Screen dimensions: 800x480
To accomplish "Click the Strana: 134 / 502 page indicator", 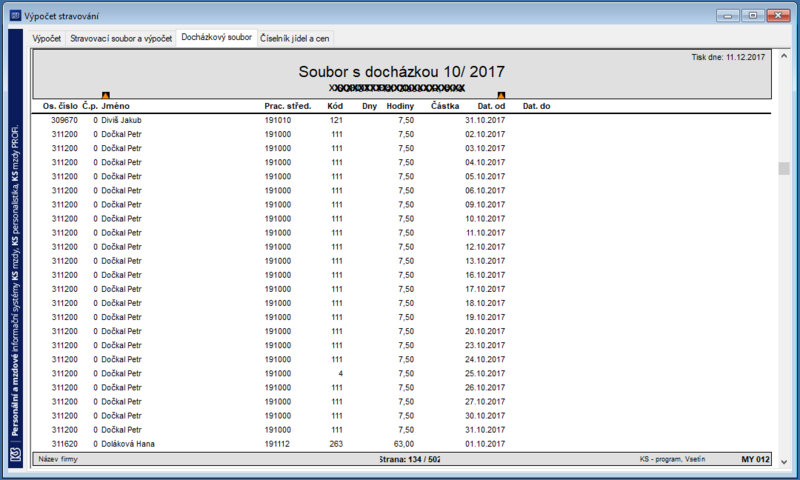I will [x=409, y=459].
